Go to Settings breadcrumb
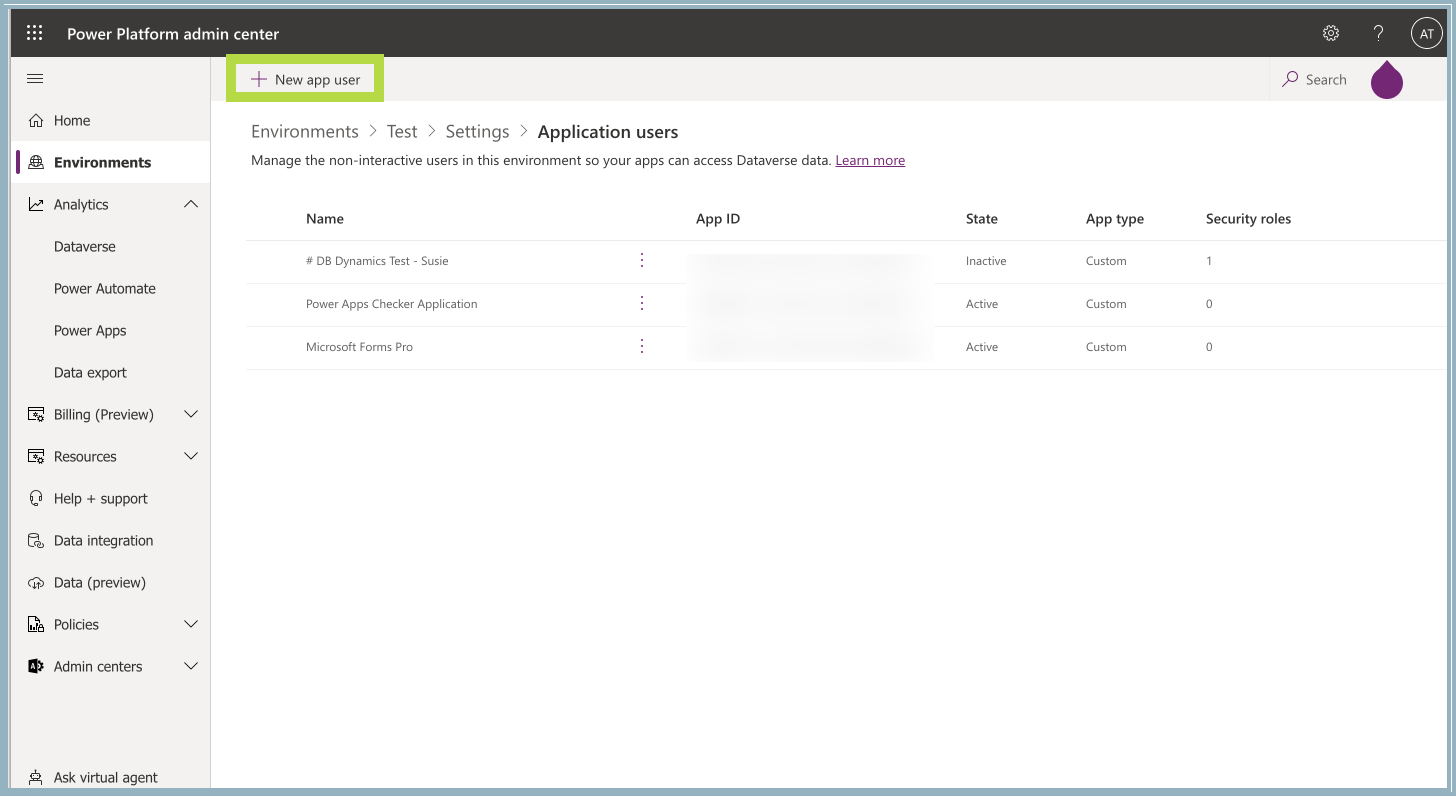 point(477,132)
